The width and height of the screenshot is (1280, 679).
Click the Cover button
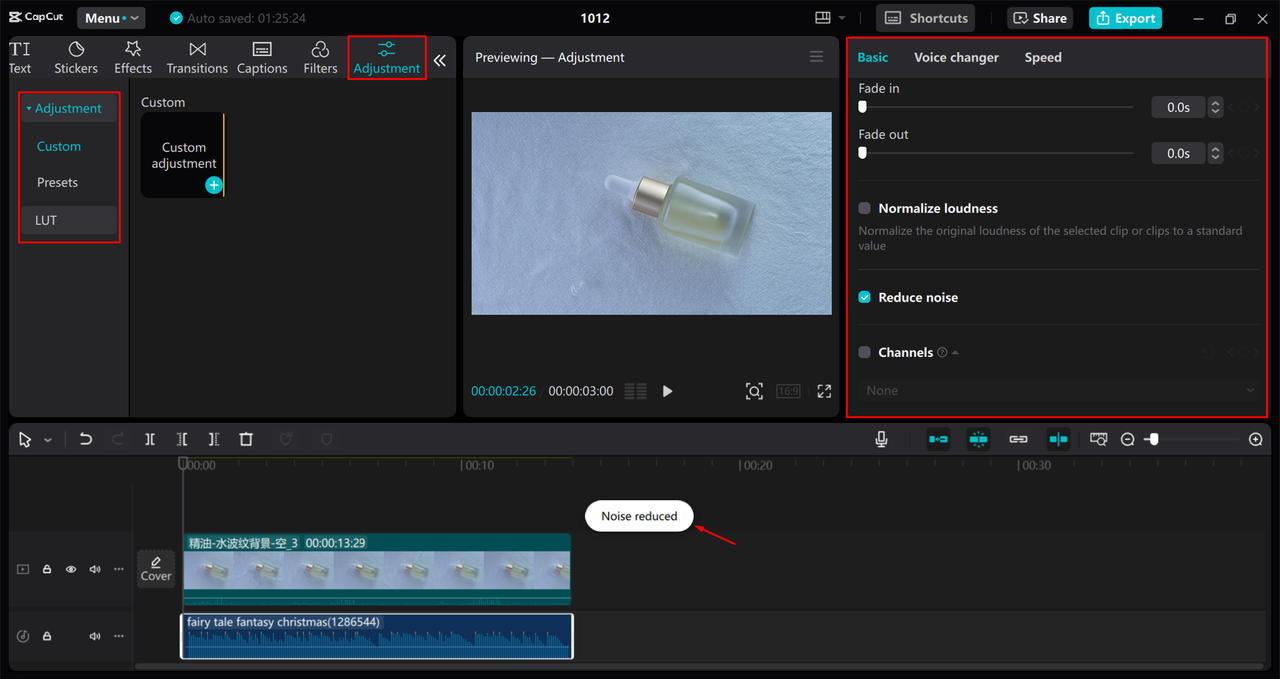156,569
